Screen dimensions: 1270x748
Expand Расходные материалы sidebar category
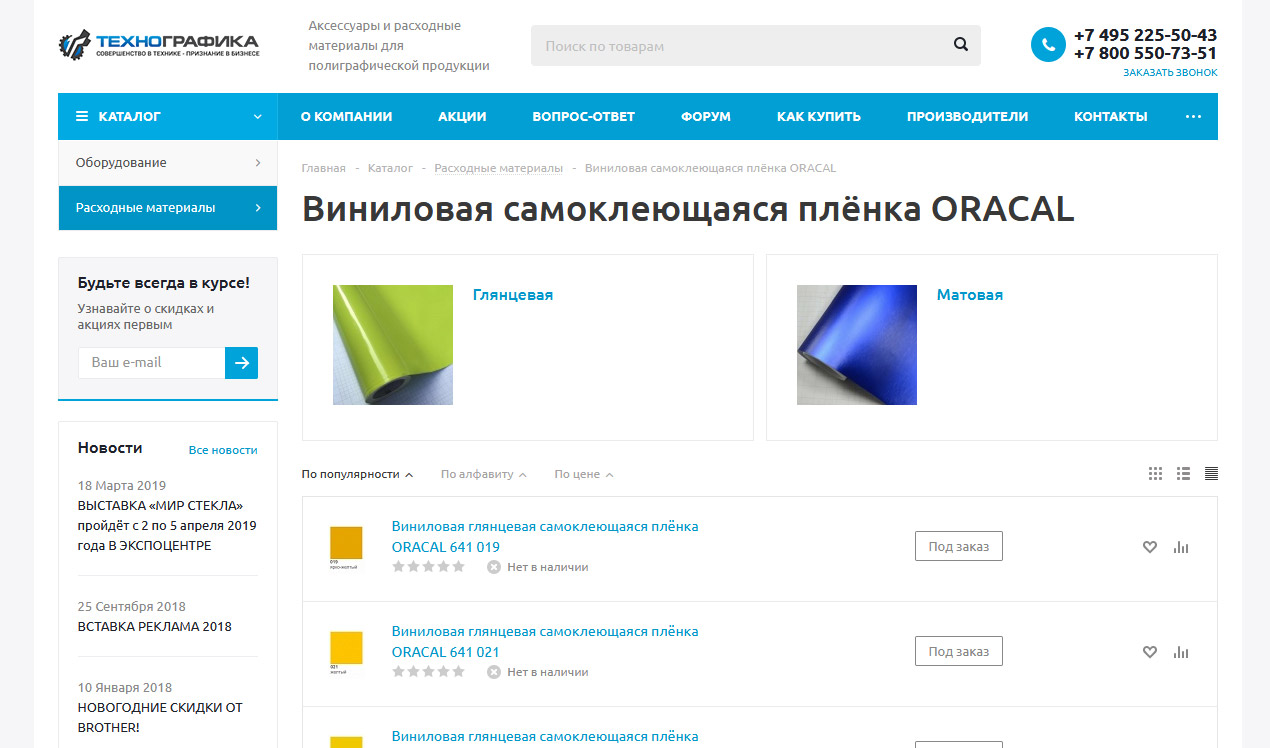click(x=258, y=208)
